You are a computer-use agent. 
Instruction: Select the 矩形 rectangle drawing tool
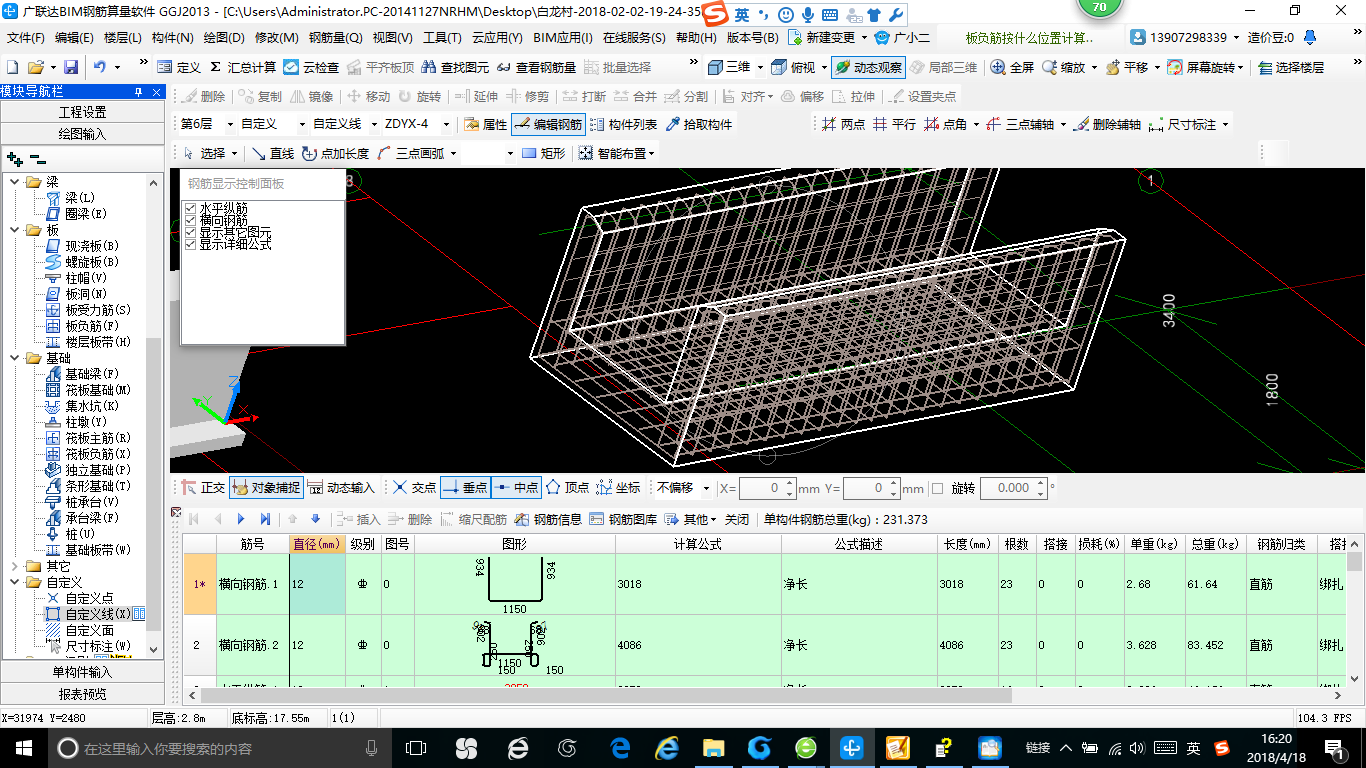click(544, 153)
